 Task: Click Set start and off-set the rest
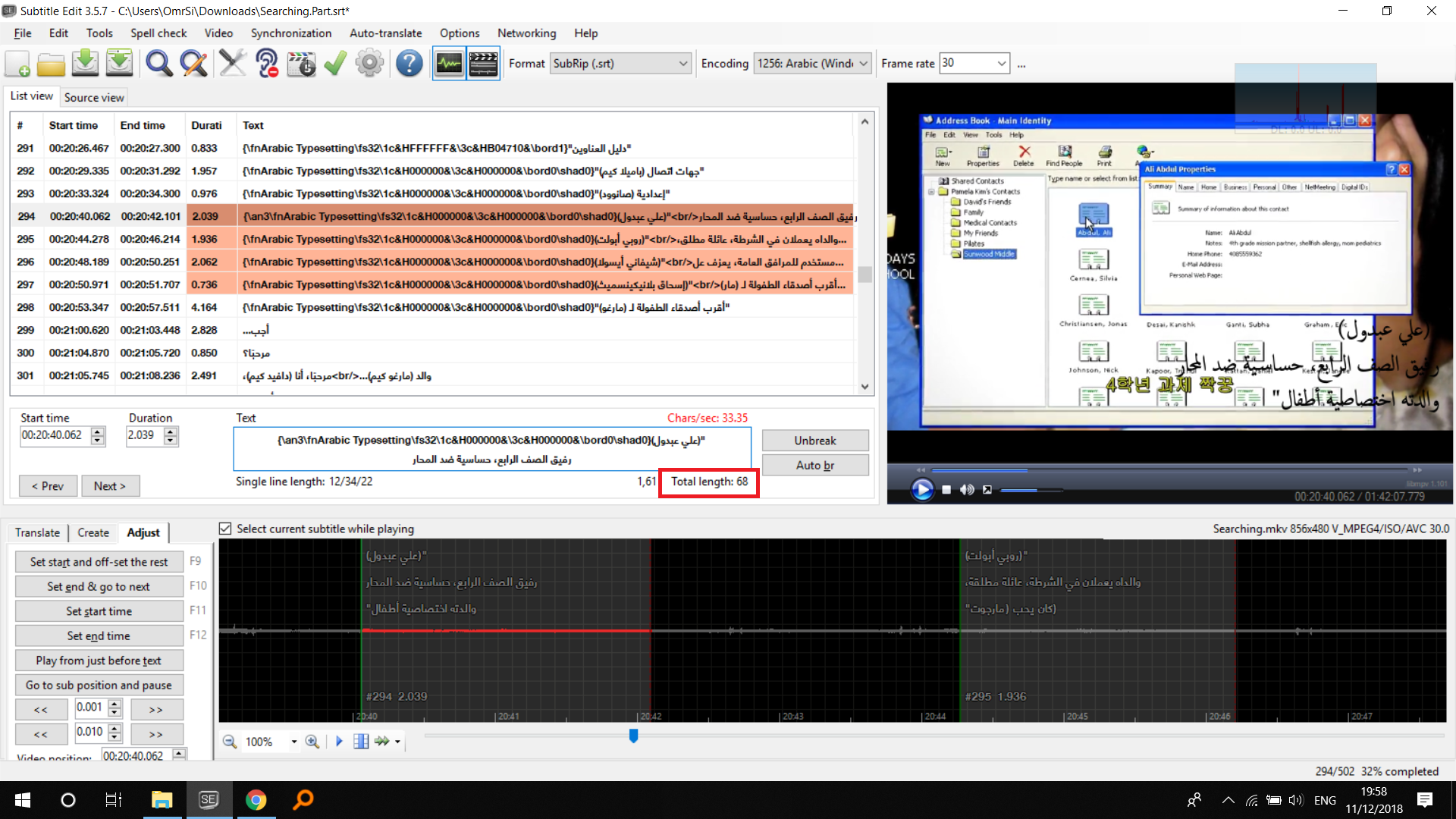(x=99, y=562)
